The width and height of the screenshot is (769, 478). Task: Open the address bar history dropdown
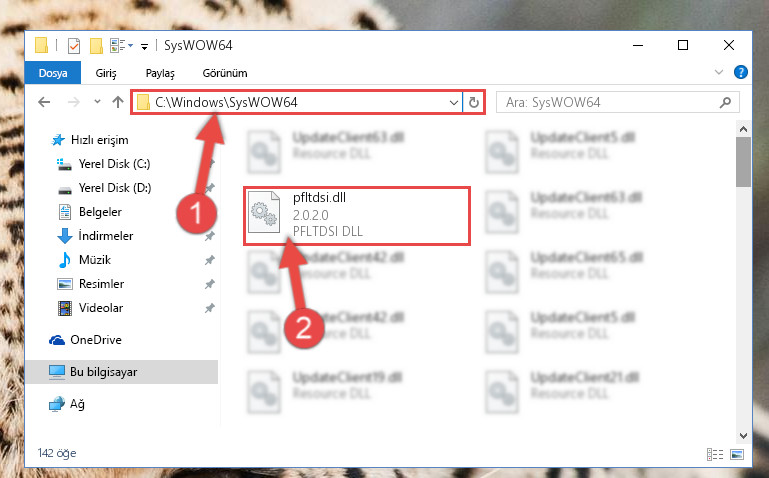tap(454, 102)
